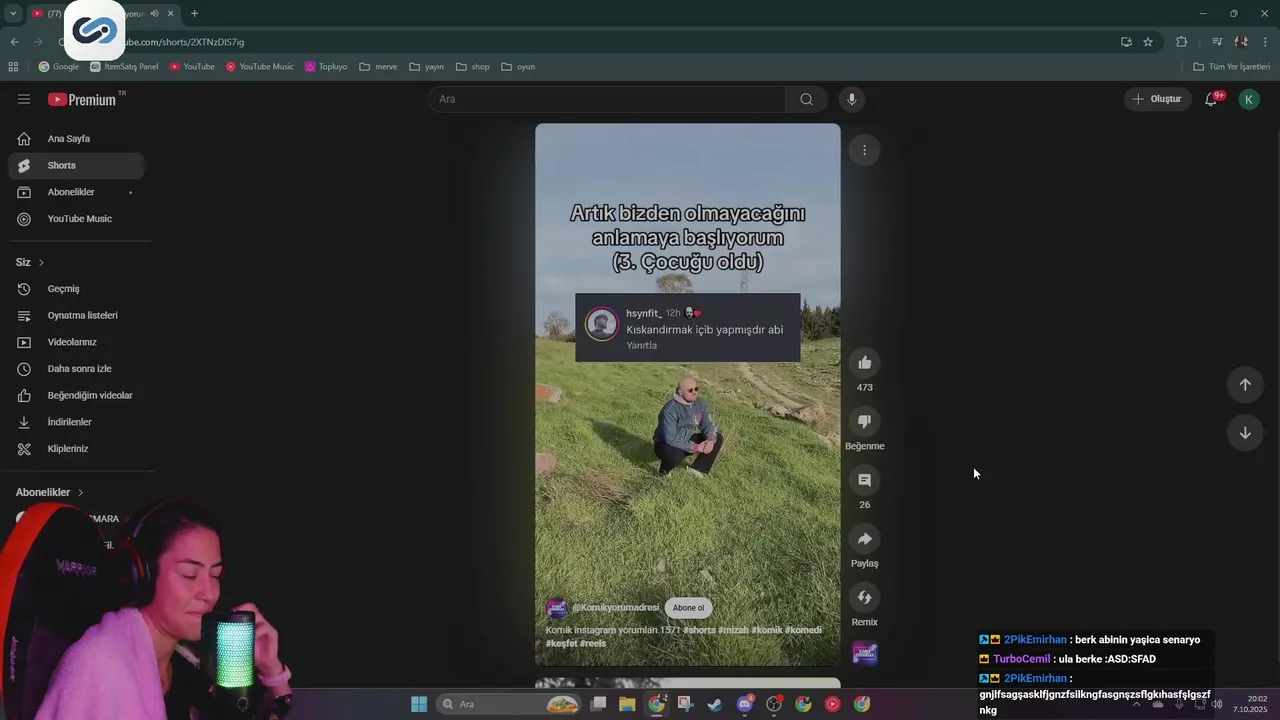Open Beğendiğim videolar list
Screen dimensions: 1280x720
pos(75,395)
